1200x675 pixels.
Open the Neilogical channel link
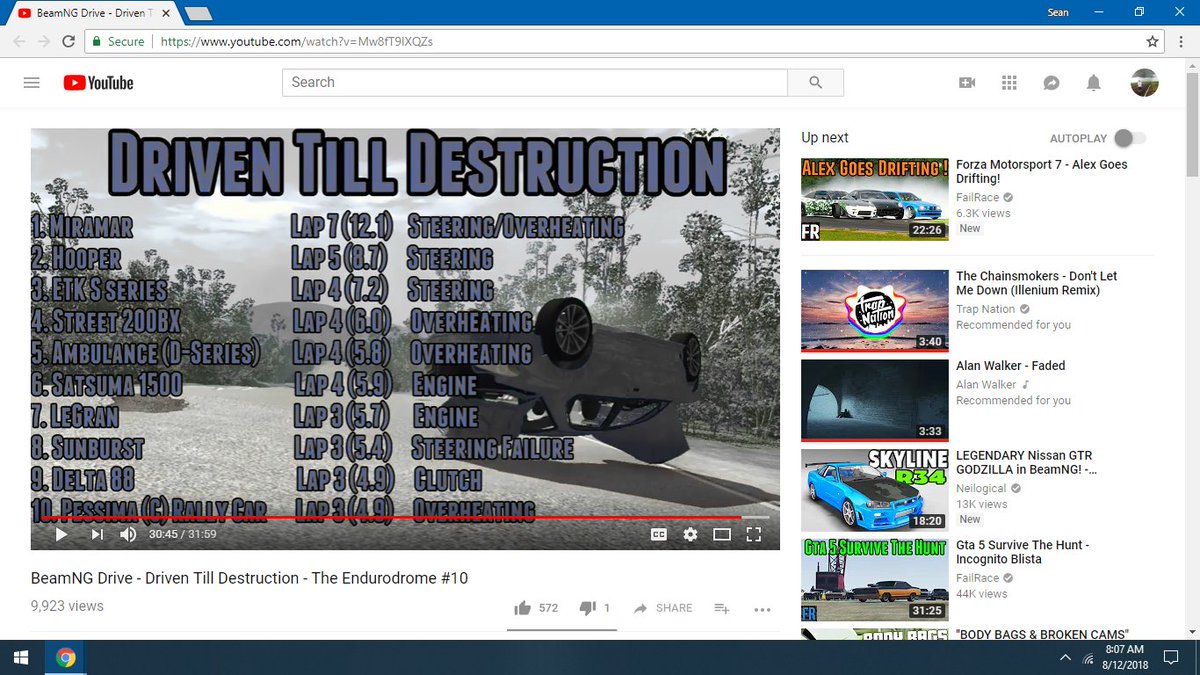[981, 488]
